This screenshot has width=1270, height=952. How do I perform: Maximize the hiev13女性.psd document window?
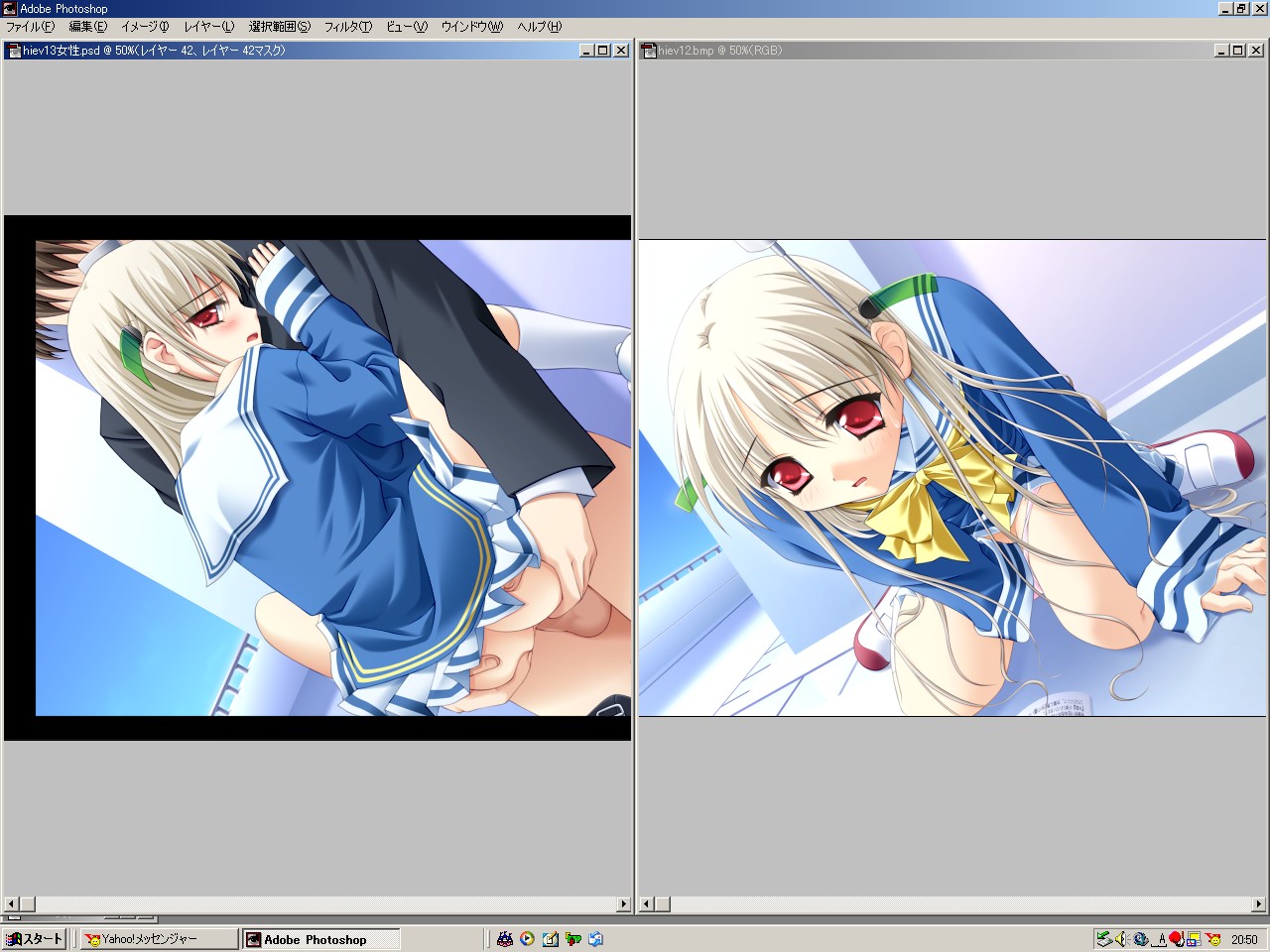click(x=602, y=51)
